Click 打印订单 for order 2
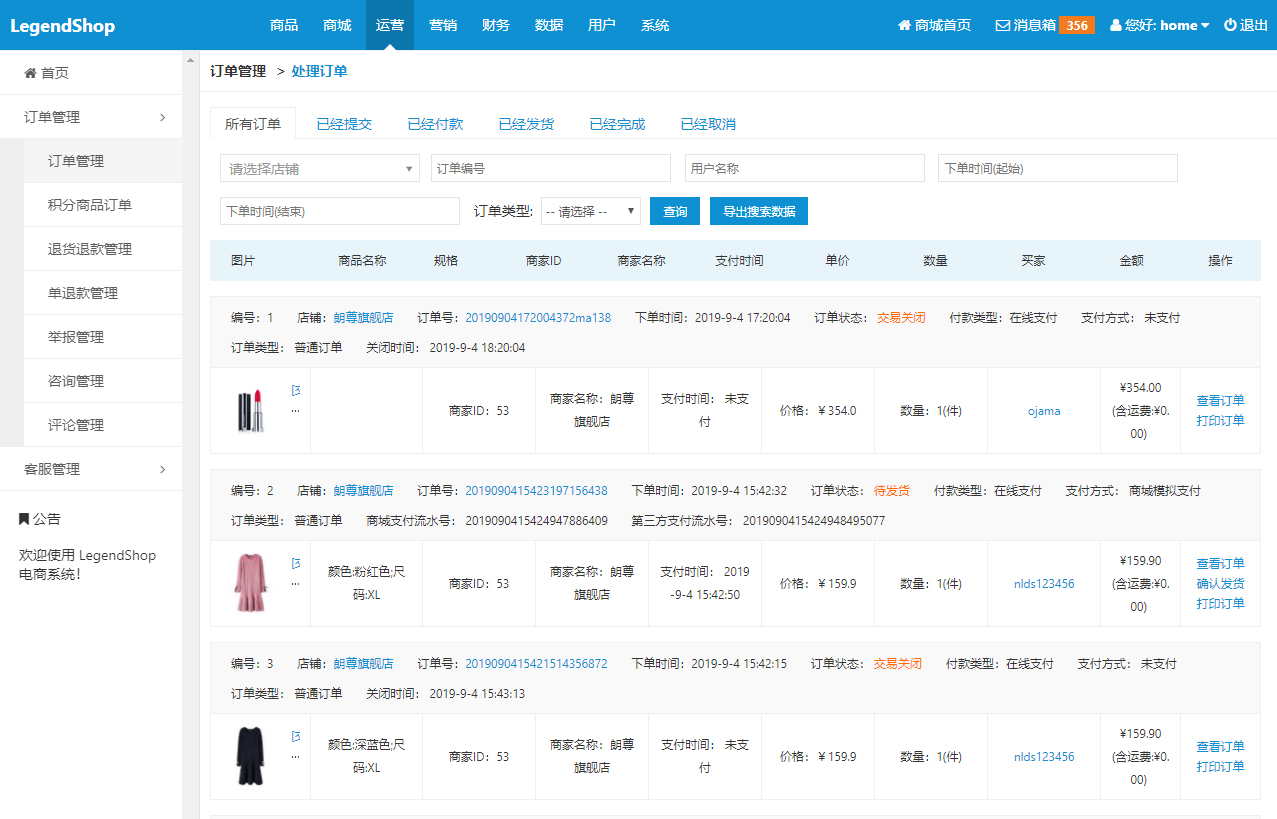Viewport: 1277px width, 819px height. (1220, 603)
